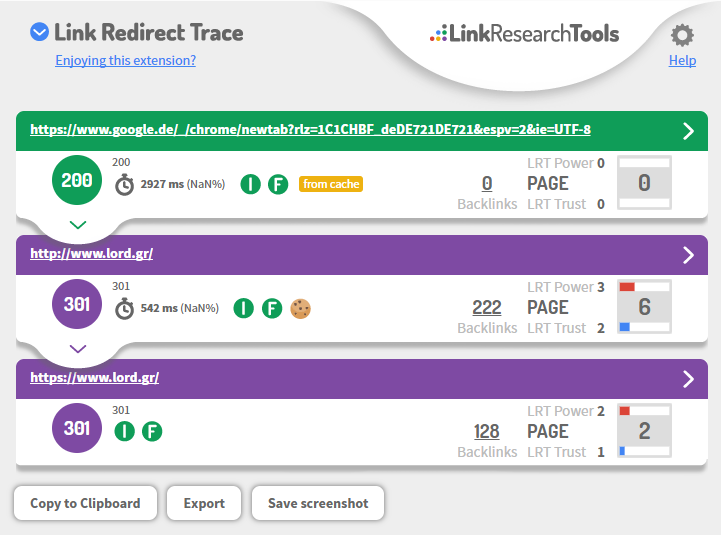Viewport: 721px width, 535px height.
Task: Click the red LRT Power bar for score 2
Action: point(624,411)
